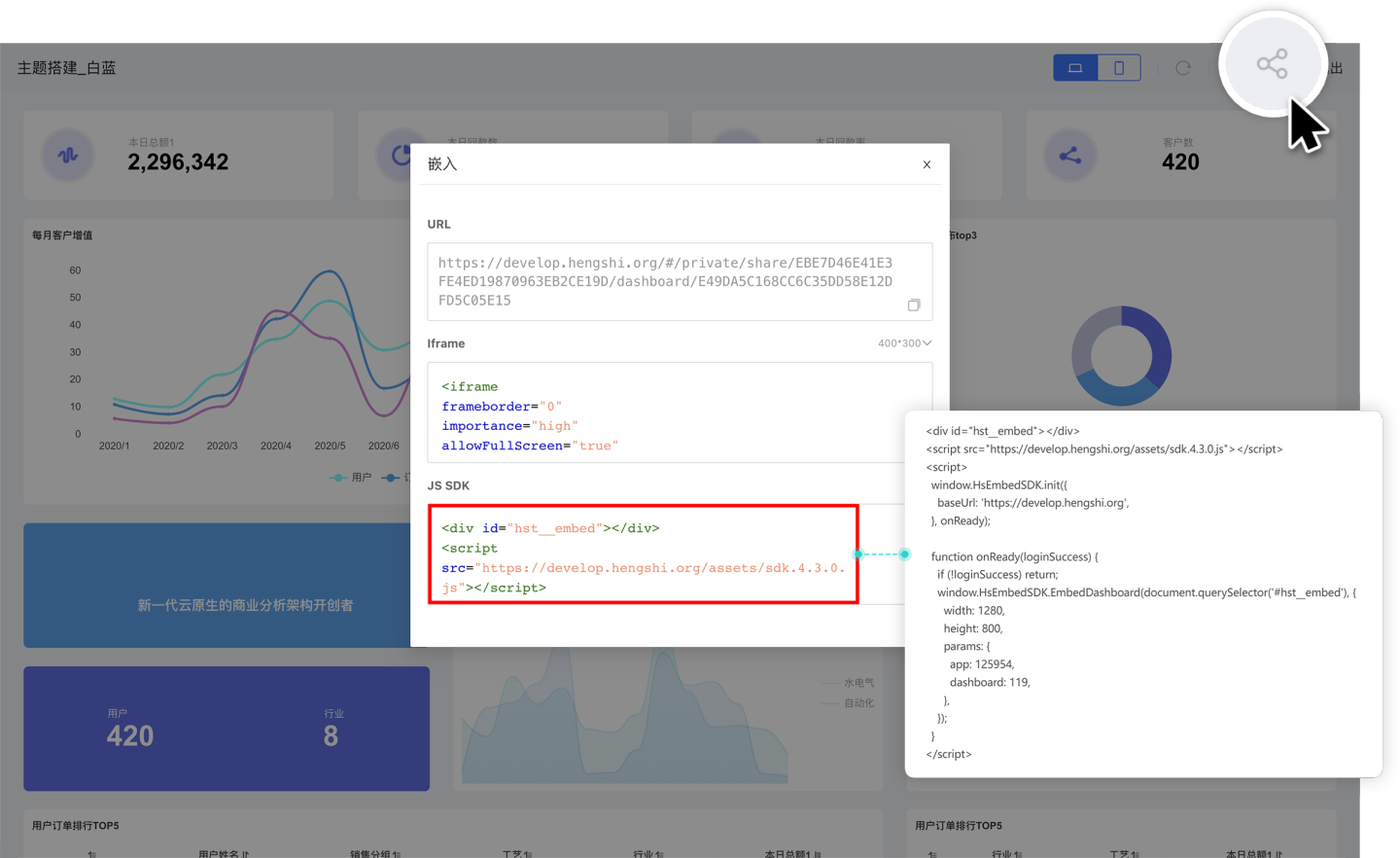Click the 'width: 1280,' code line
The height and width of the screenshot is (858, 1400).
974,611
